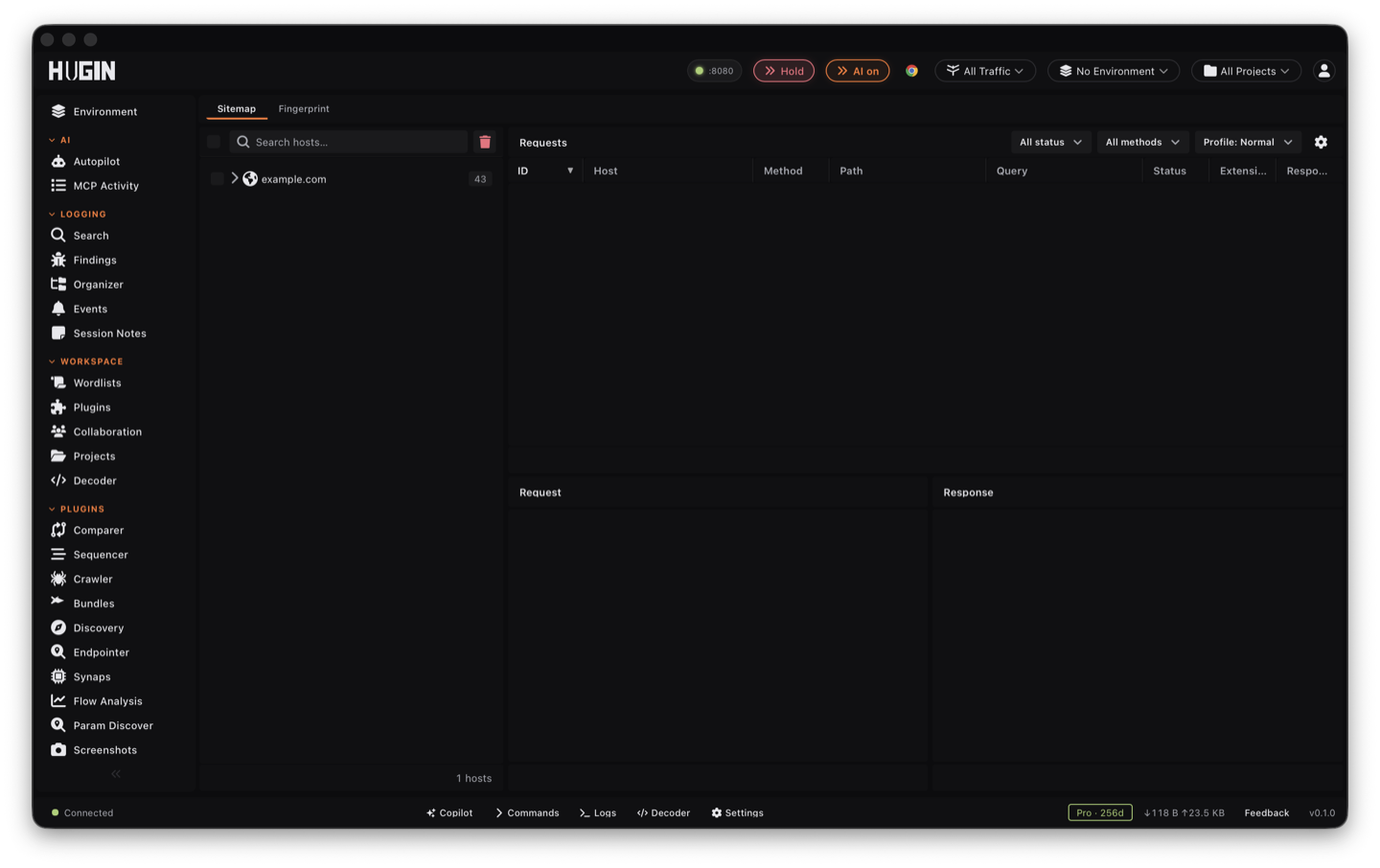Open Environment from the sidebar

tap(94, 111)
